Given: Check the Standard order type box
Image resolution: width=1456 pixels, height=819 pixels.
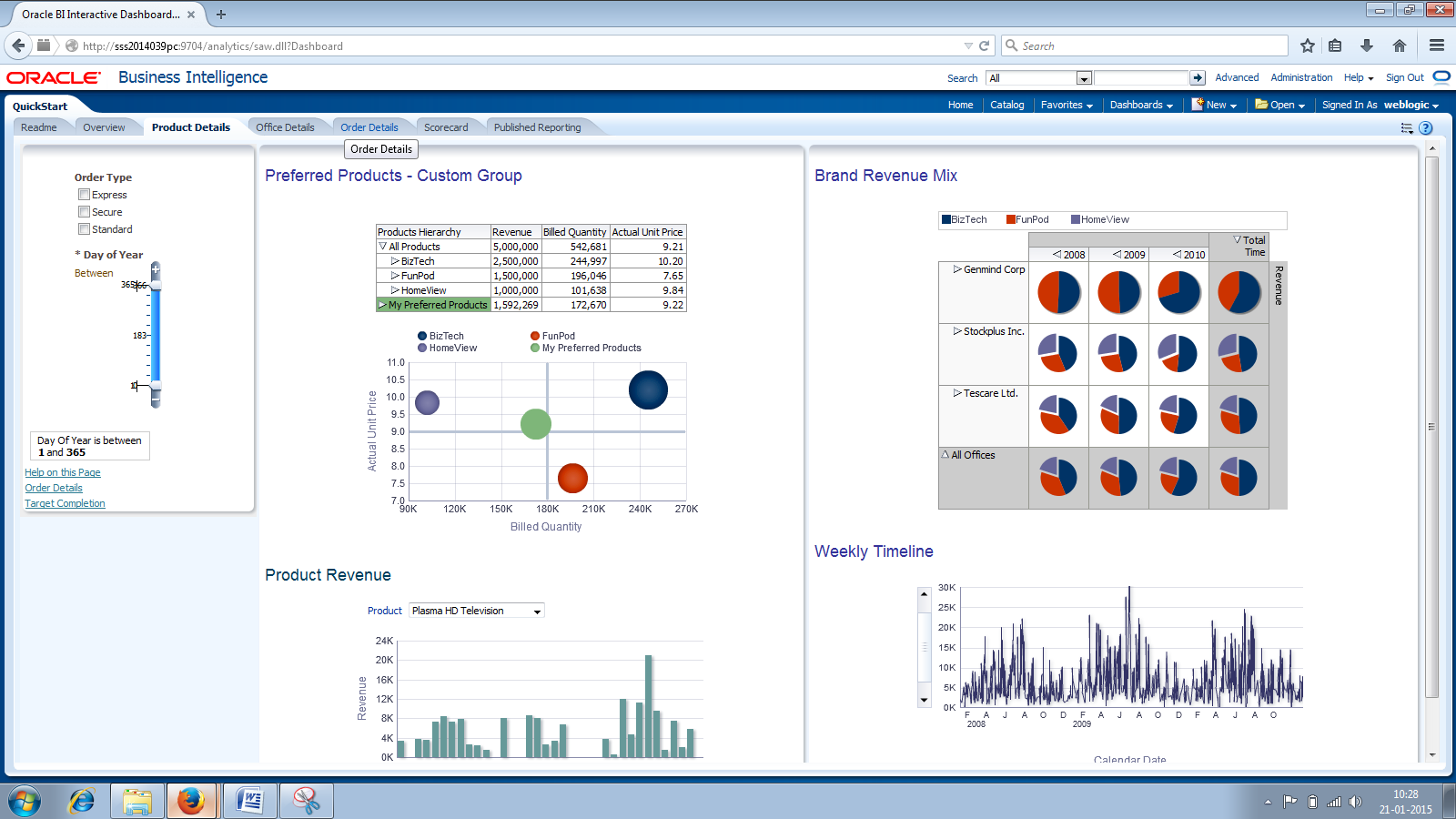Looking at the screenshot, I should click(84, 228).
